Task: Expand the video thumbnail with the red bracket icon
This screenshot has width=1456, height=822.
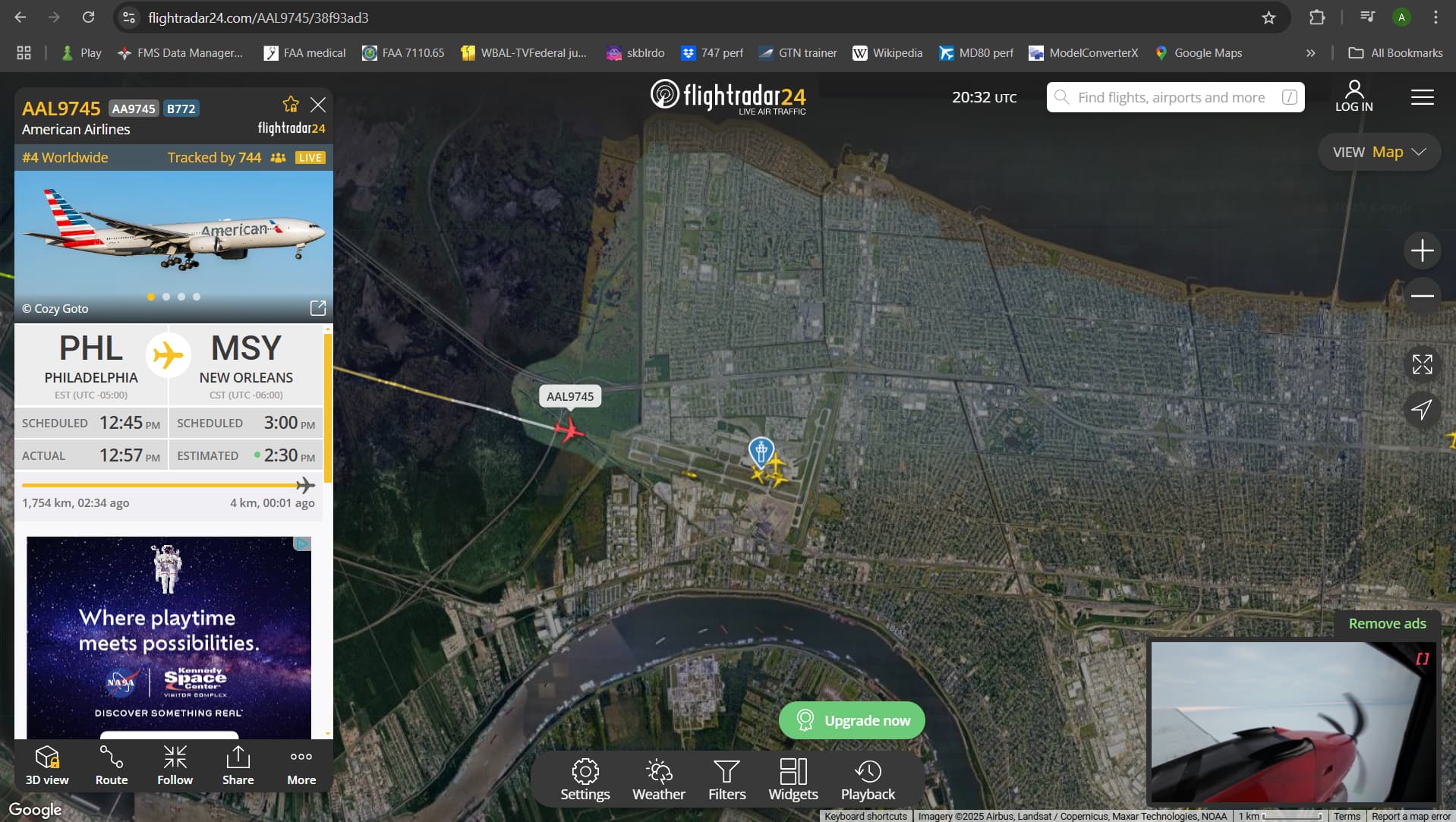Action: click(x=1422, y=659)
